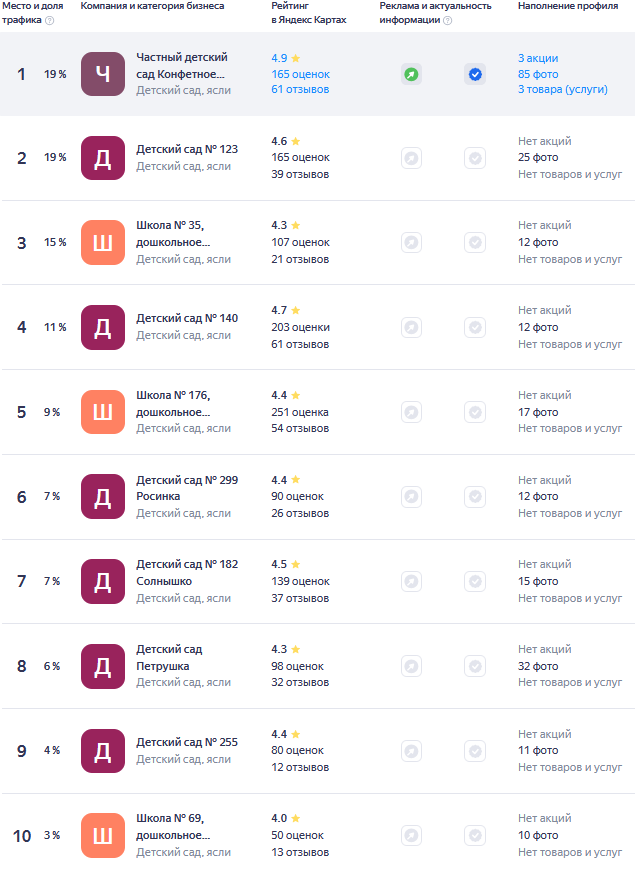Click the 'Ш' logo of Школа № 35
The image size is (635, 875).
tap(103, 242)
